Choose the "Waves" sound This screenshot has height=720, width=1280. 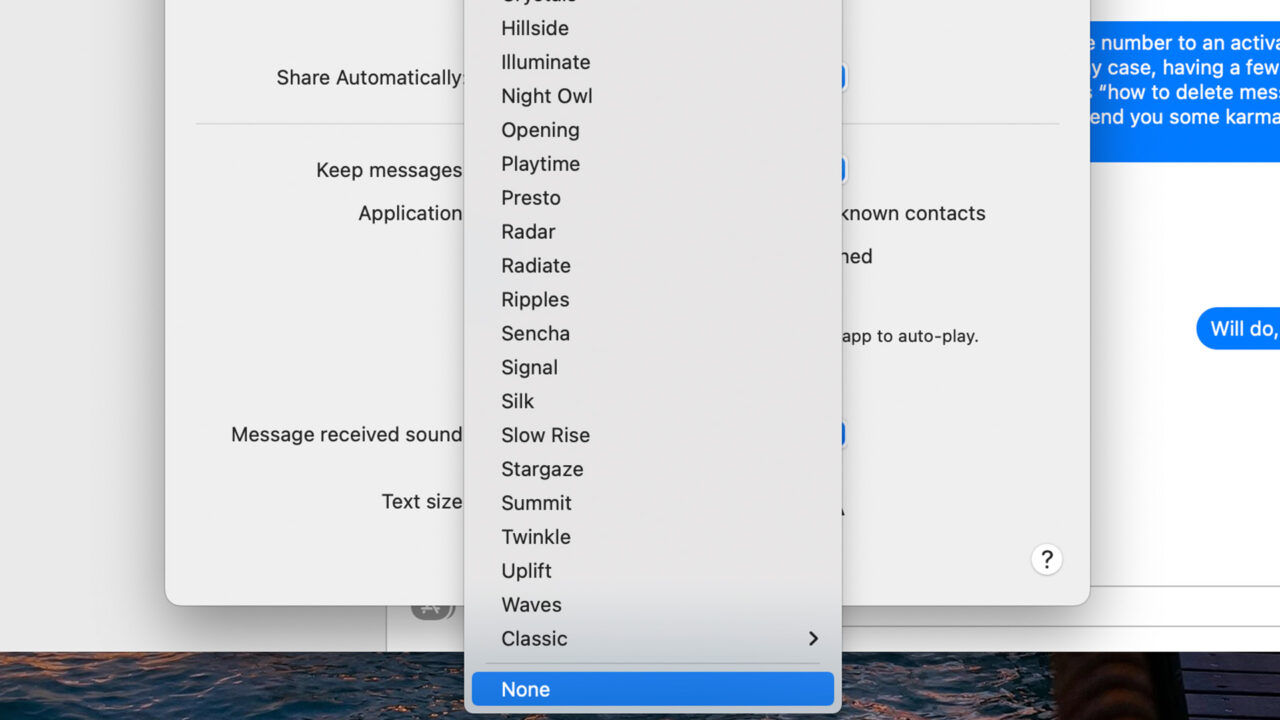(531, 604)
